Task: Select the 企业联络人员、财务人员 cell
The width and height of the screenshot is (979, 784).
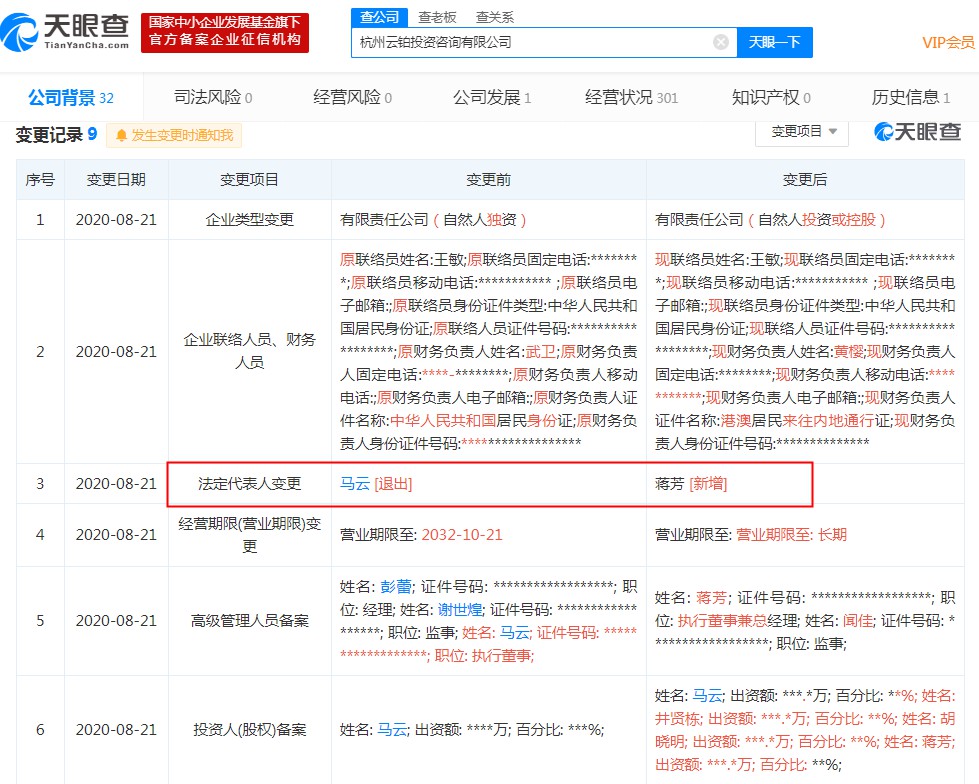Action: click(249, 351)
